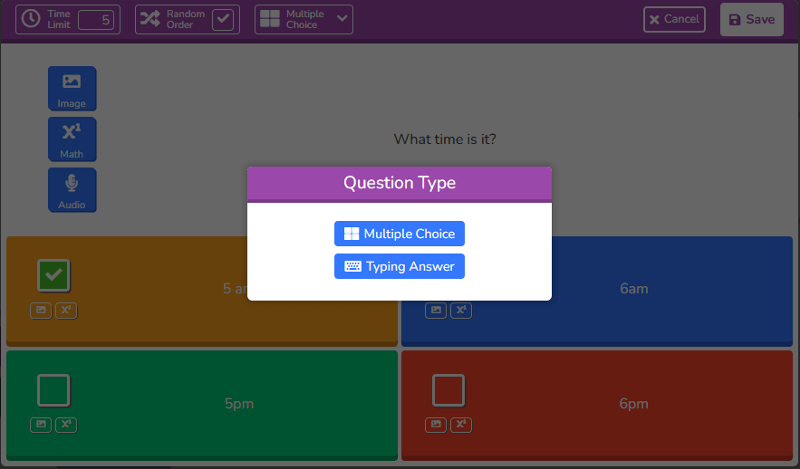Insert Math into the question

click(x=72, y=139)
